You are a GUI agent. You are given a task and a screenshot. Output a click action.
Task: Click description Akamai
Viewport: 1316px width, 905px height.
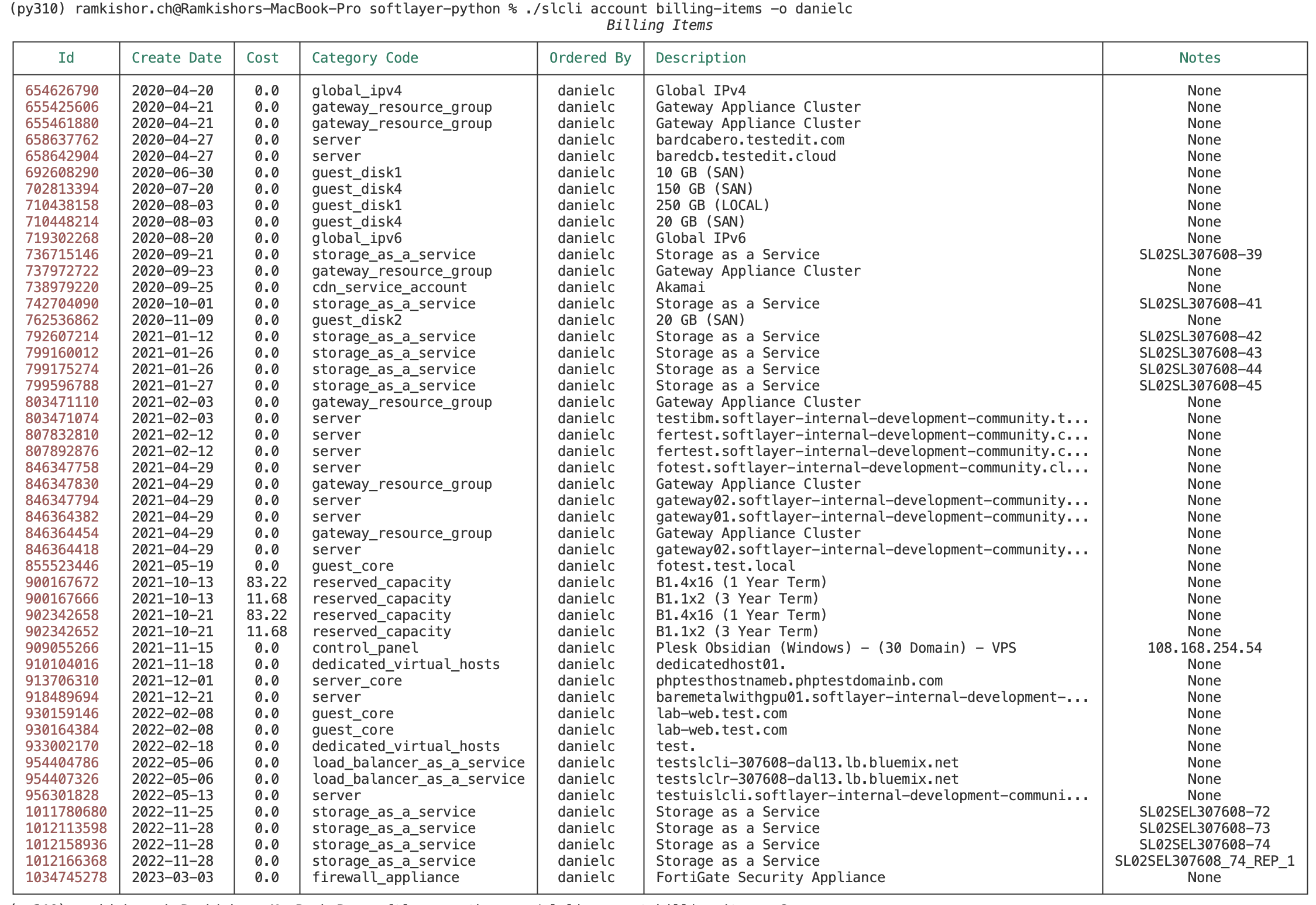680,287
